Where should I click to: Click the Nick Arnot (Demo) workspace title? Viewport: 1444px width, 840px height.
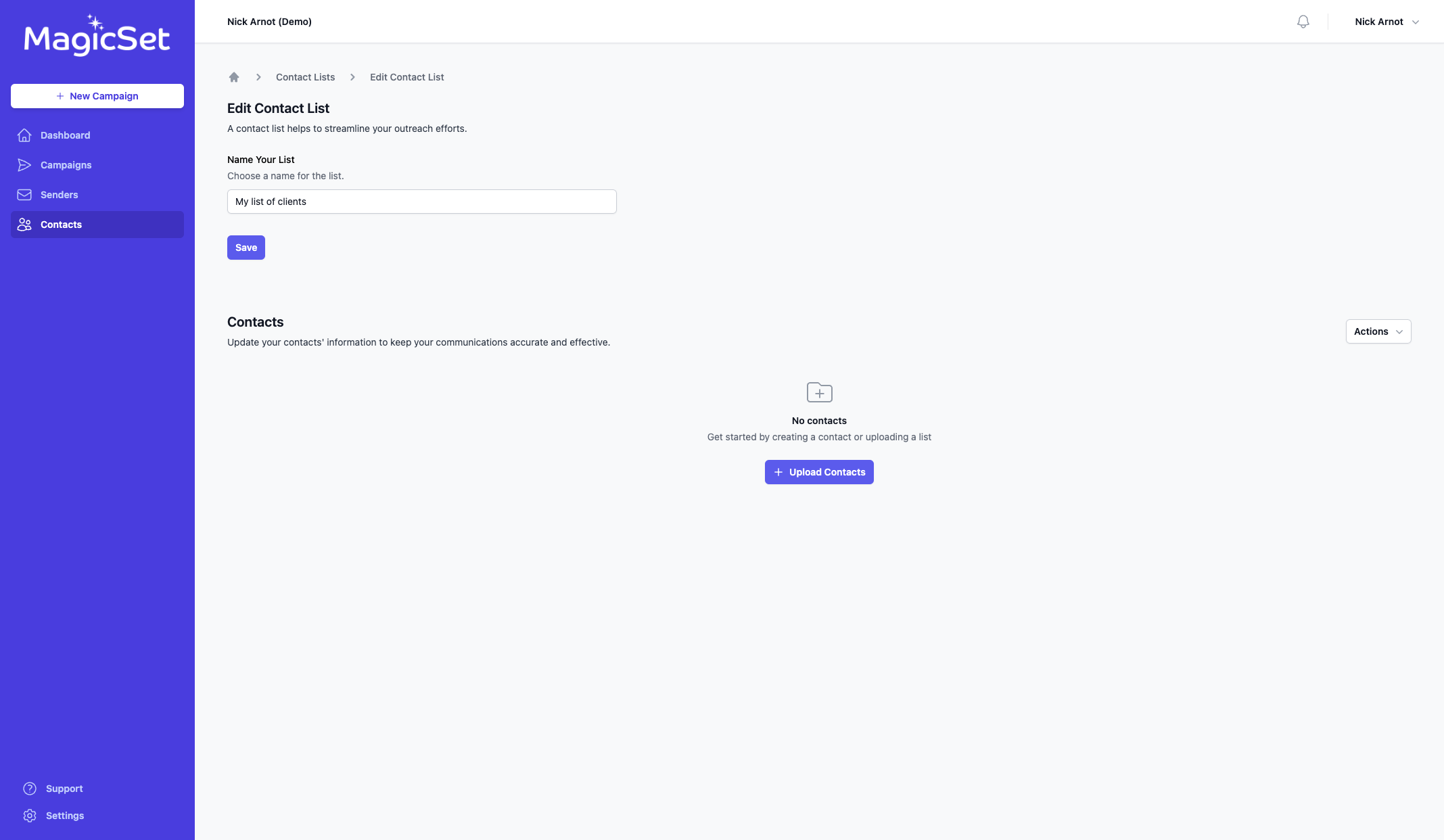269,22
